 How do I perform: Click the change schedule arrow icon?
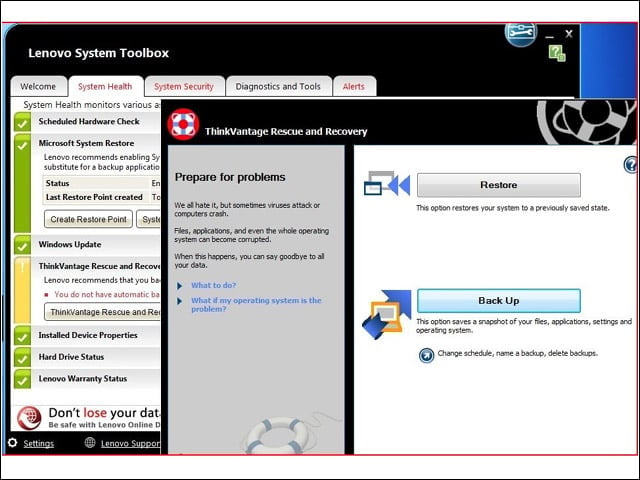click(426, 355)
